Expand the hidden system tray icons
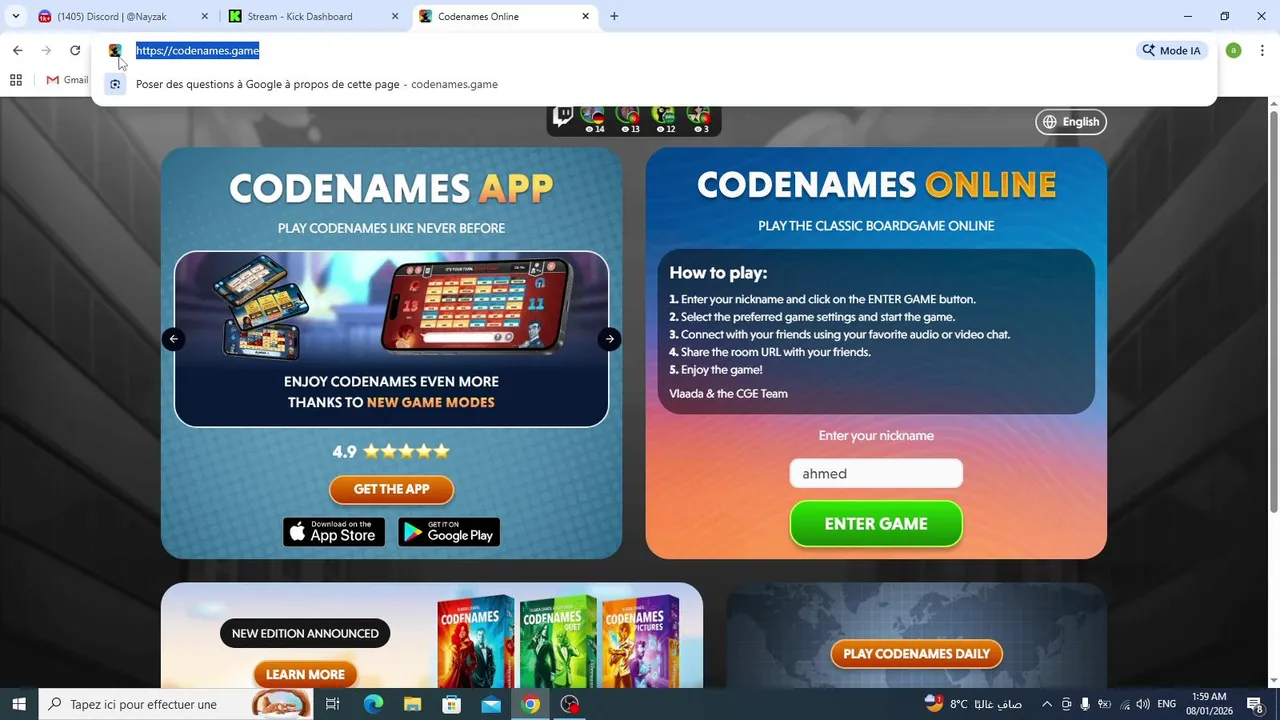This screenshot has width=1280, height=720. click(1047, 704)
